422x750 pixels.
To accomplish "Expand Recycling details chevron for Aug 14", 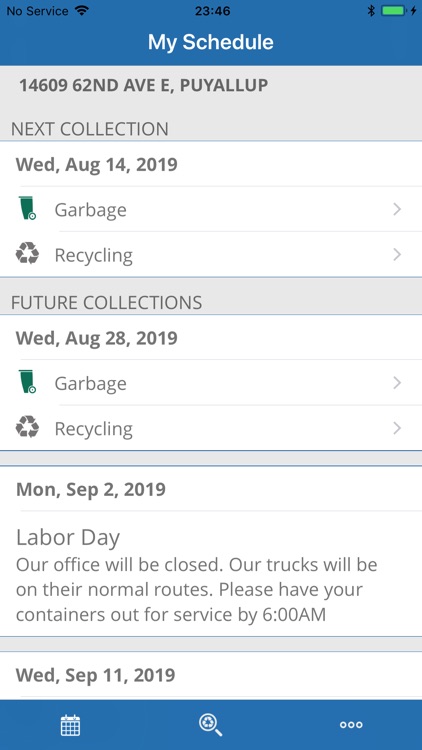I will pyautogui.click(x=397, y=254).
